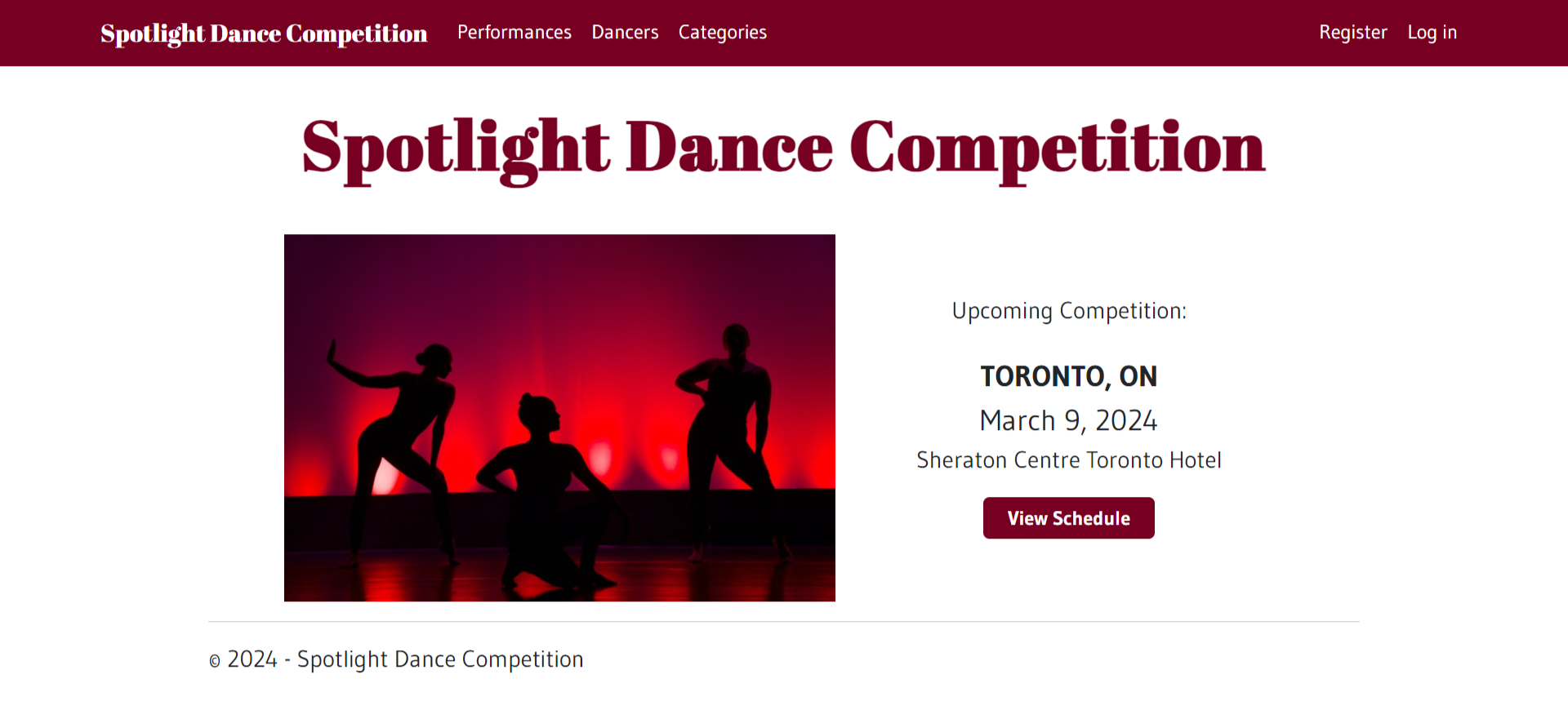Image resolution: width=1568 pixels, height=710 pixels.
Task: Navigate to the Categories section
Action: tap(722, 33)
